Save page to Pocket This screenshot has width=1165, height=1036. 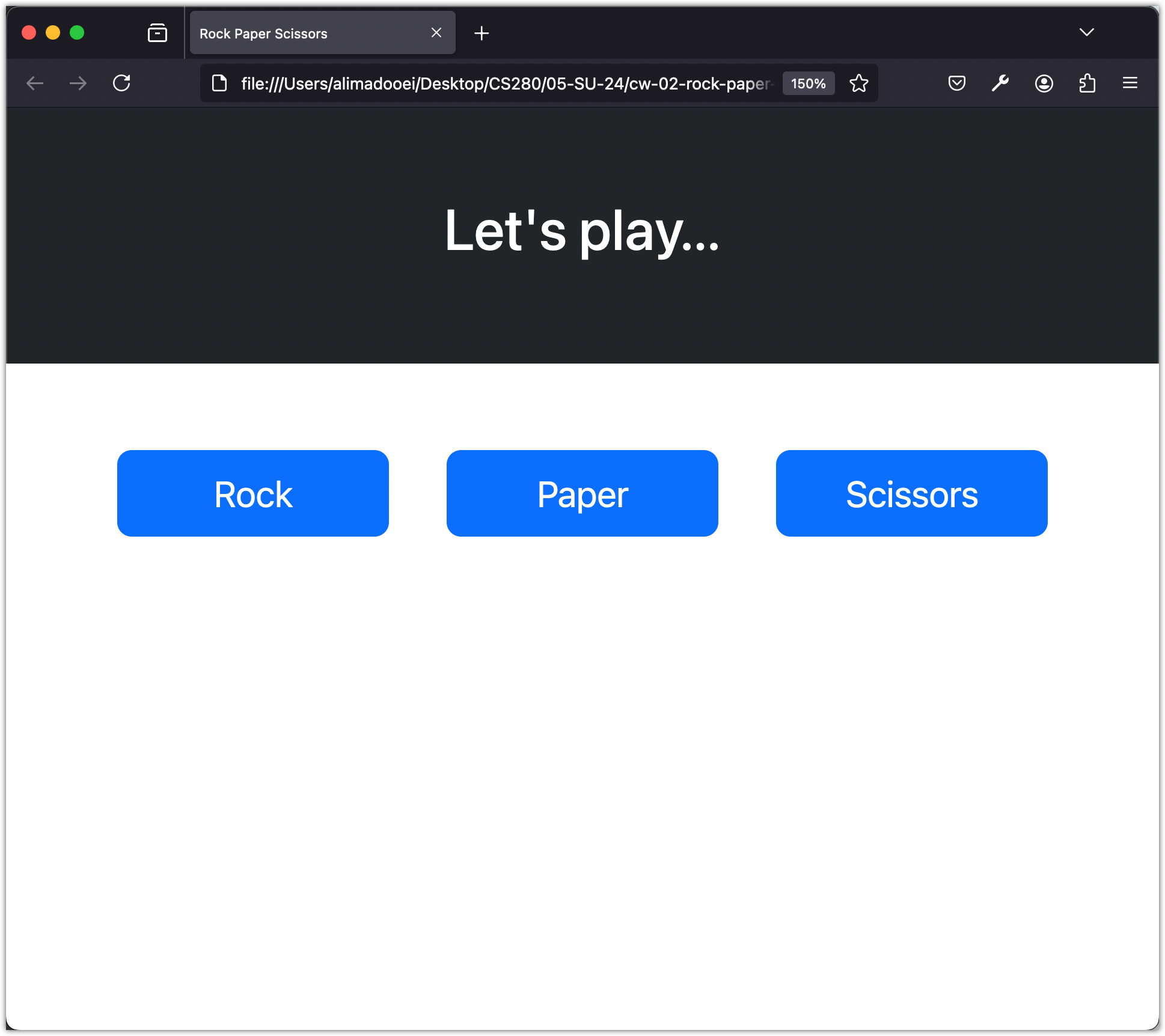pyautogui.click(x=957, y=83)
